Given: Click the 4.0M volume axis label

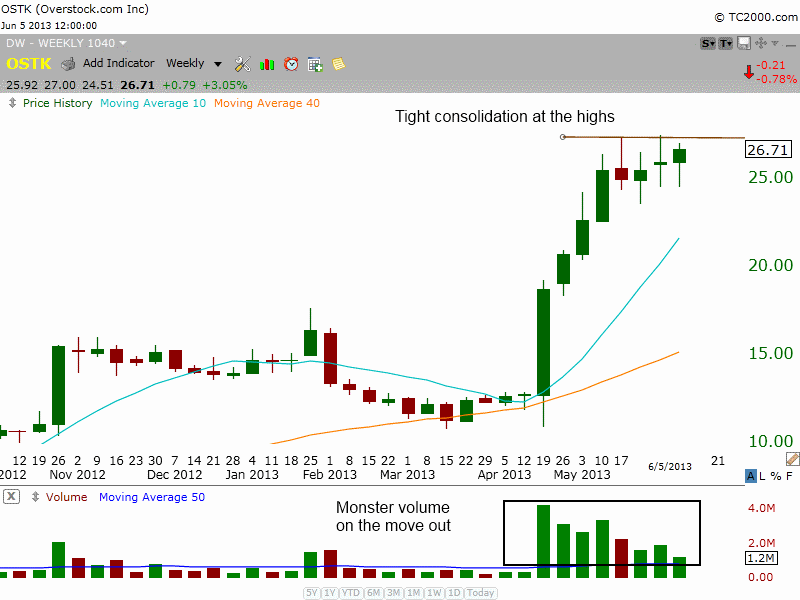Looking at the screenshot, I should click(761, 508).
